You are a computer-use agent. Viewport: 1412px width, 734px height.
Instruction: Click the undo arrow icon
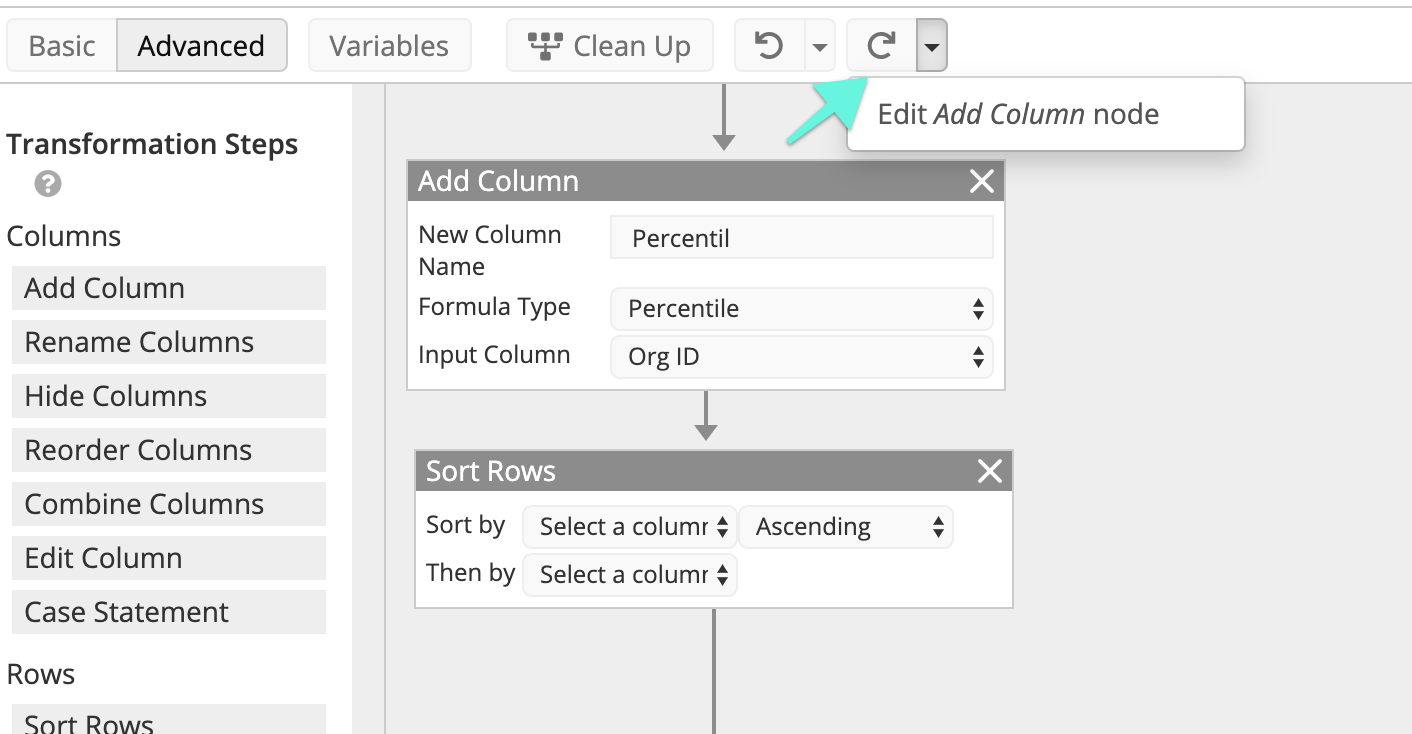pyautogui.click(x=769, y=46)
